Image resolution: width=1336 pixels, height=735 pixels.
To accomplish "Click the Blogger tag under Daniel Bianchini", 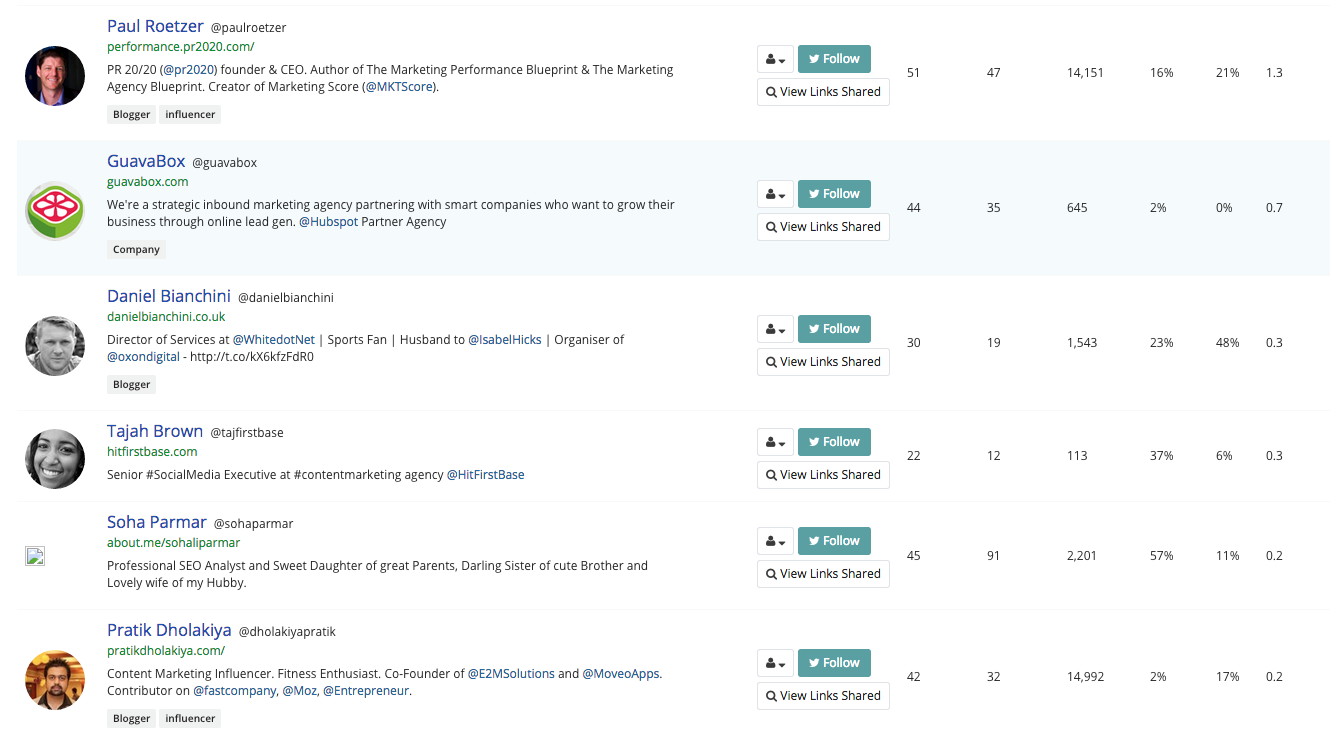I will tap(131, 385).
